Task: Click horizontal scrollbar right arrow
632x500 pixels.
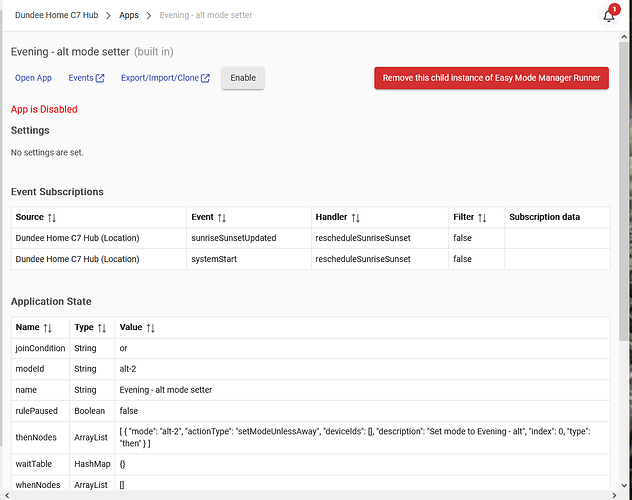Action: [x=614, y=495]
